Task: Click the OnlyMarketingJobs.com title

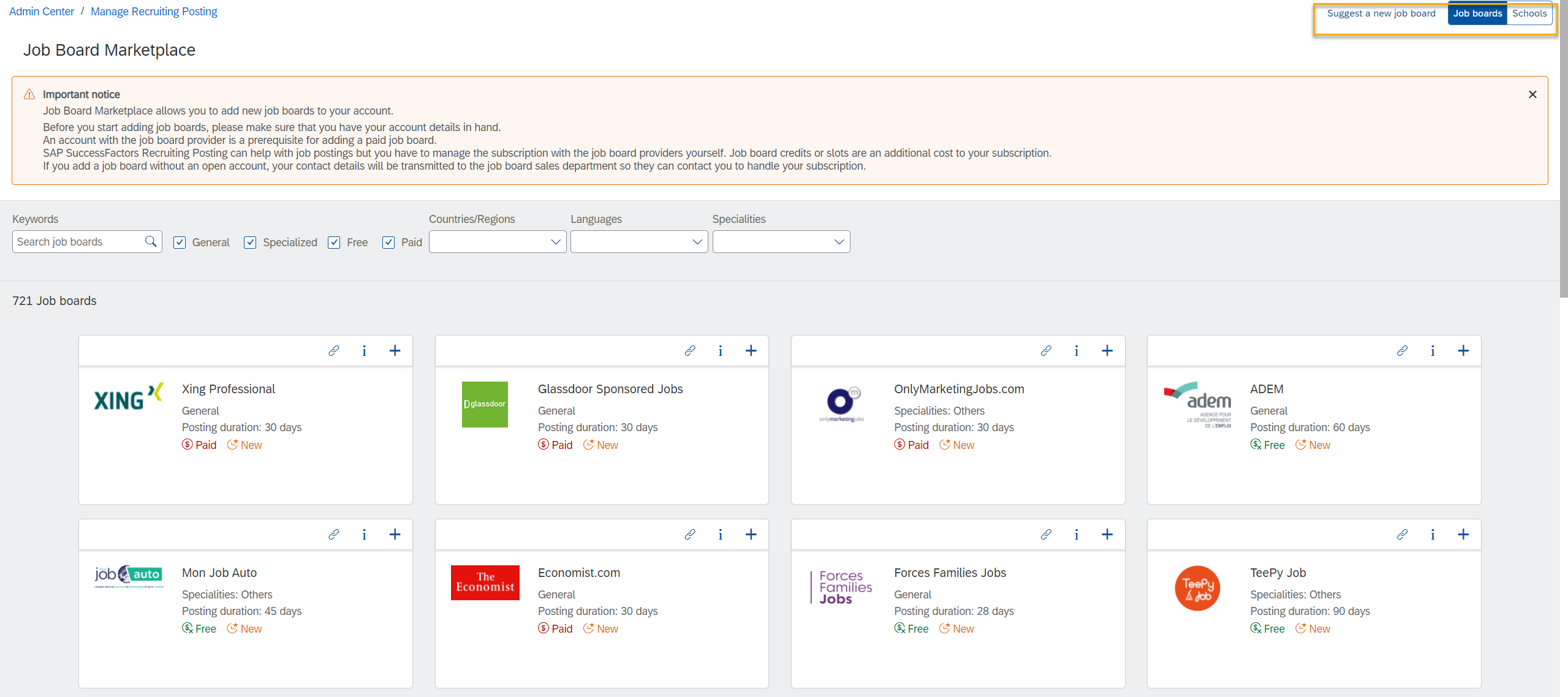Action: (x=959, y=389)
